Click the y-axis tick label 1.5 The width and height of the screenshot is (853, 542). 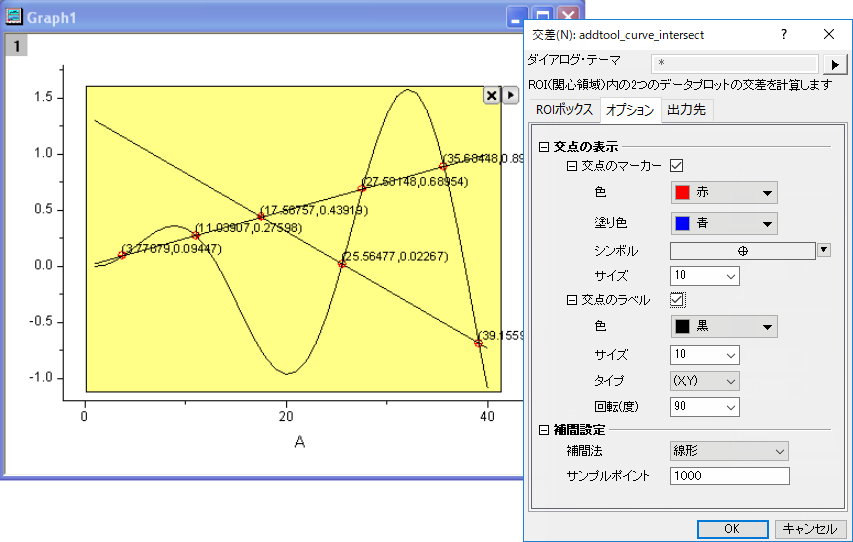pos(44,97)
